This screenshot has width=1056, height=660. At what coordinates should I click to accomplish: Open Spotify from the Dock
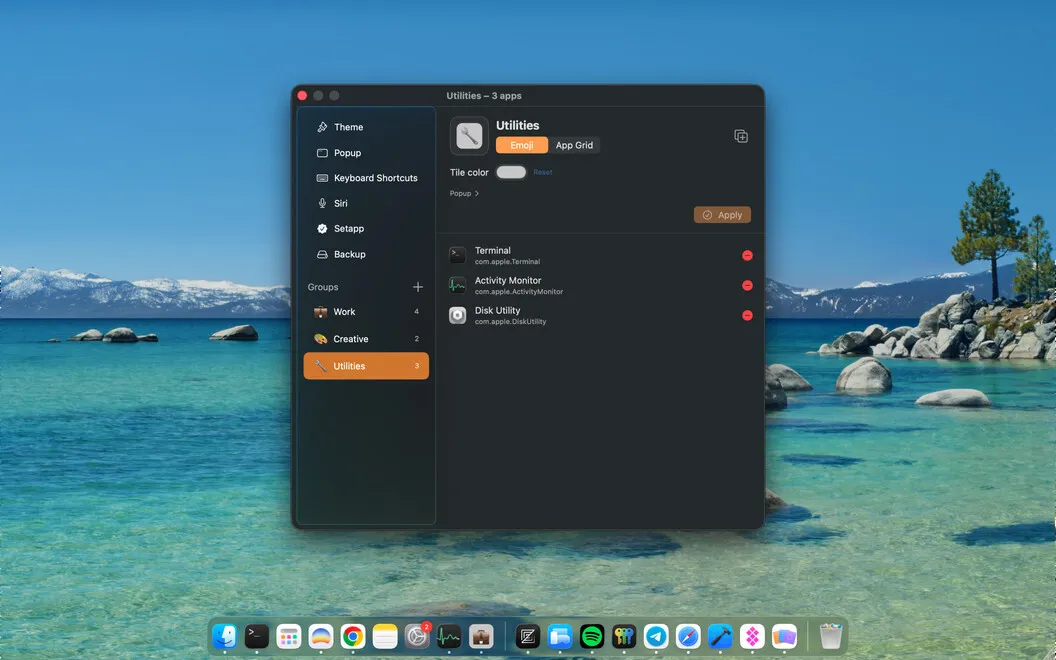click(592, 636)
